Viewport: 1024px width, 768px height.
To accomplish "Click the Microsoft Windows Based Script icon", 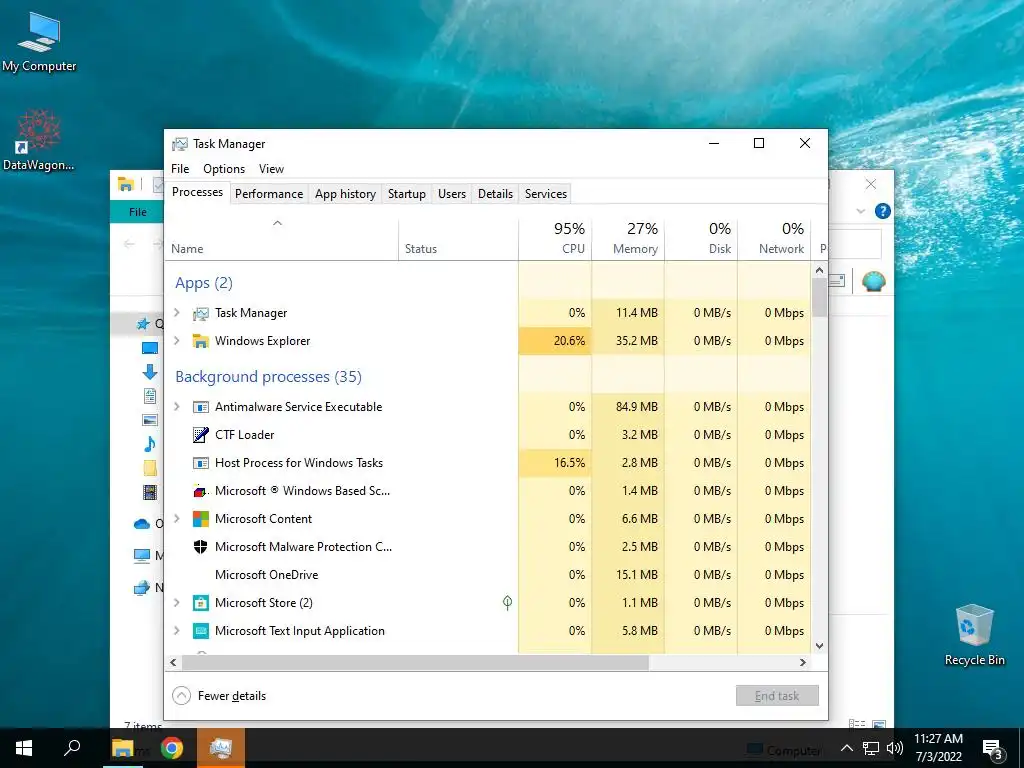I will [x=200, y=491].
